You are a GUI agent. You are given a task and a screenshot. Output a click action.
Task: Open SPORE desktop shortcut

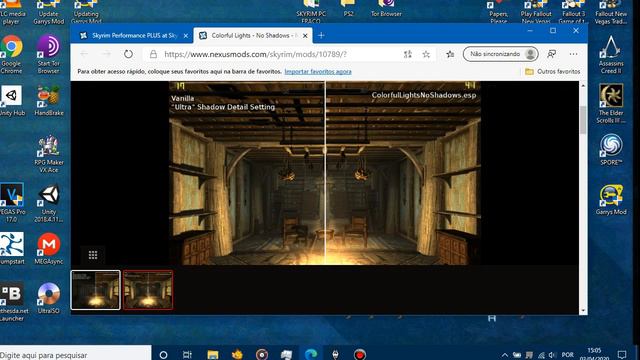[611, 149]
